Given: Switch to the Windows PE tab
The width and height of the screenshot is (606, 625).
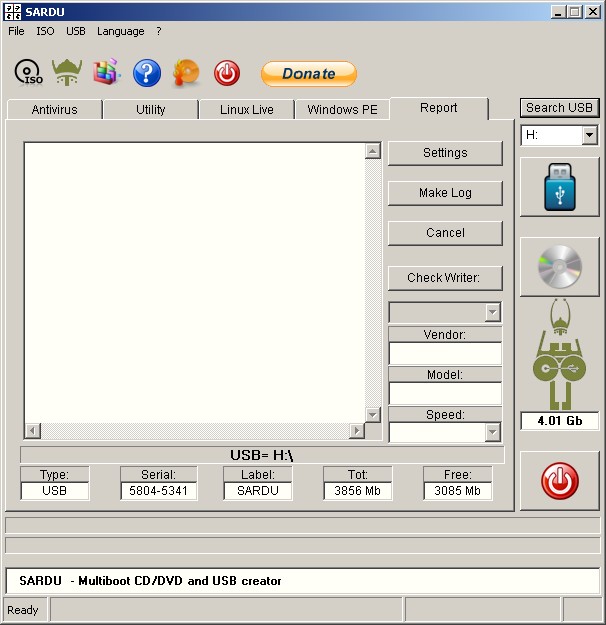Looking at the screenshot, I should pyautogui.click(x=342, y=110).
